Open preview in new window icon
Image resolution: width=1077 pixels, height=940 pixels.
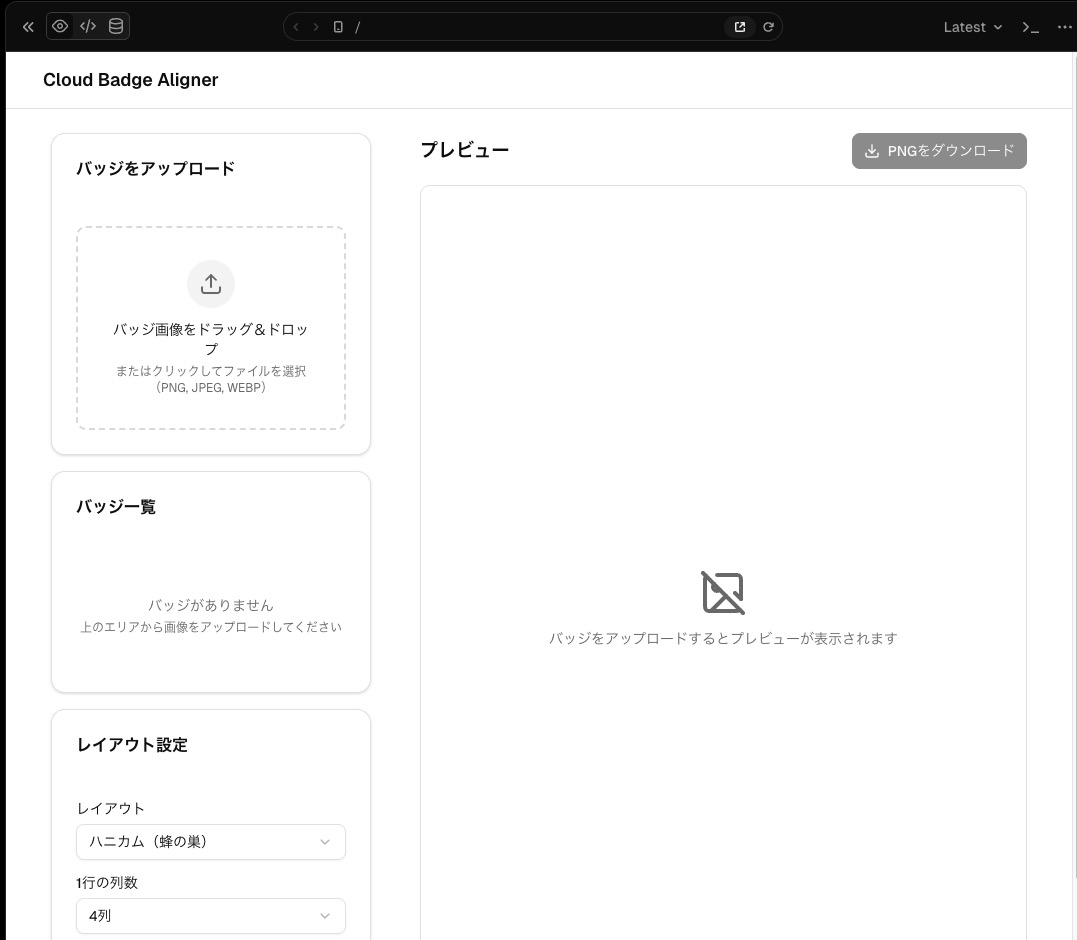740,27
